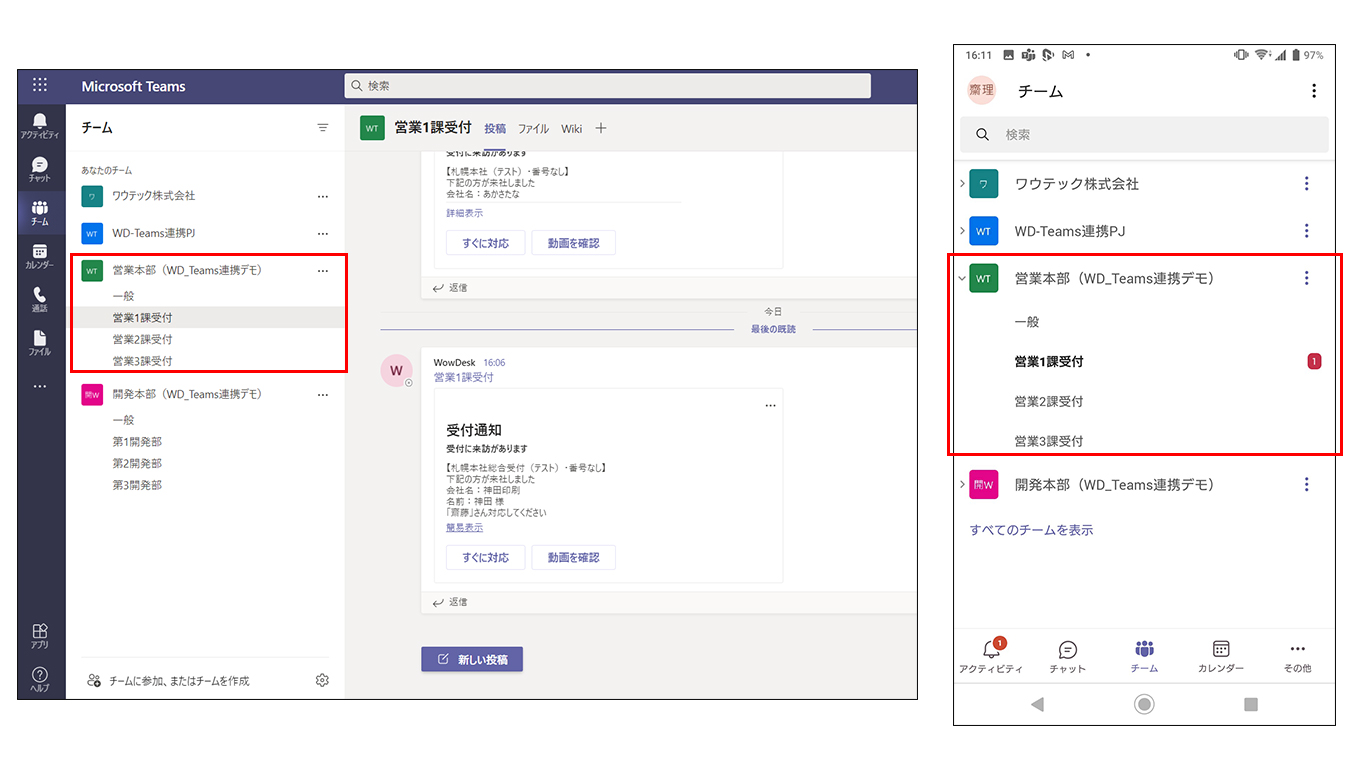The width and height of the screenshot is (1366, 768).
Task: Click すぐに対応 in the upper card
Action: (485, 242)
